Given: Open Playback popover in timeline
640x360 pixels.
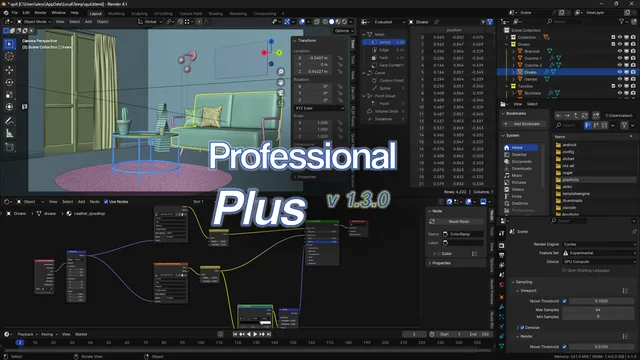Looking at the screenshot, I should (x=27, y=334).
